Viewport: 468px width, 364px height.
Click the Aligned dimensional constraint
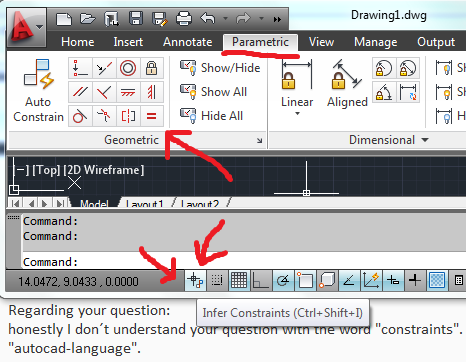tap(347, 84)
